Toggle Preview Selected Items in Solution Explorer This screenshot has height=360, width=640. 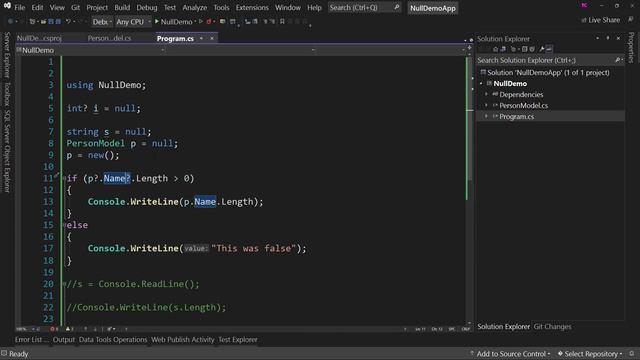click(x=549, y=49)
